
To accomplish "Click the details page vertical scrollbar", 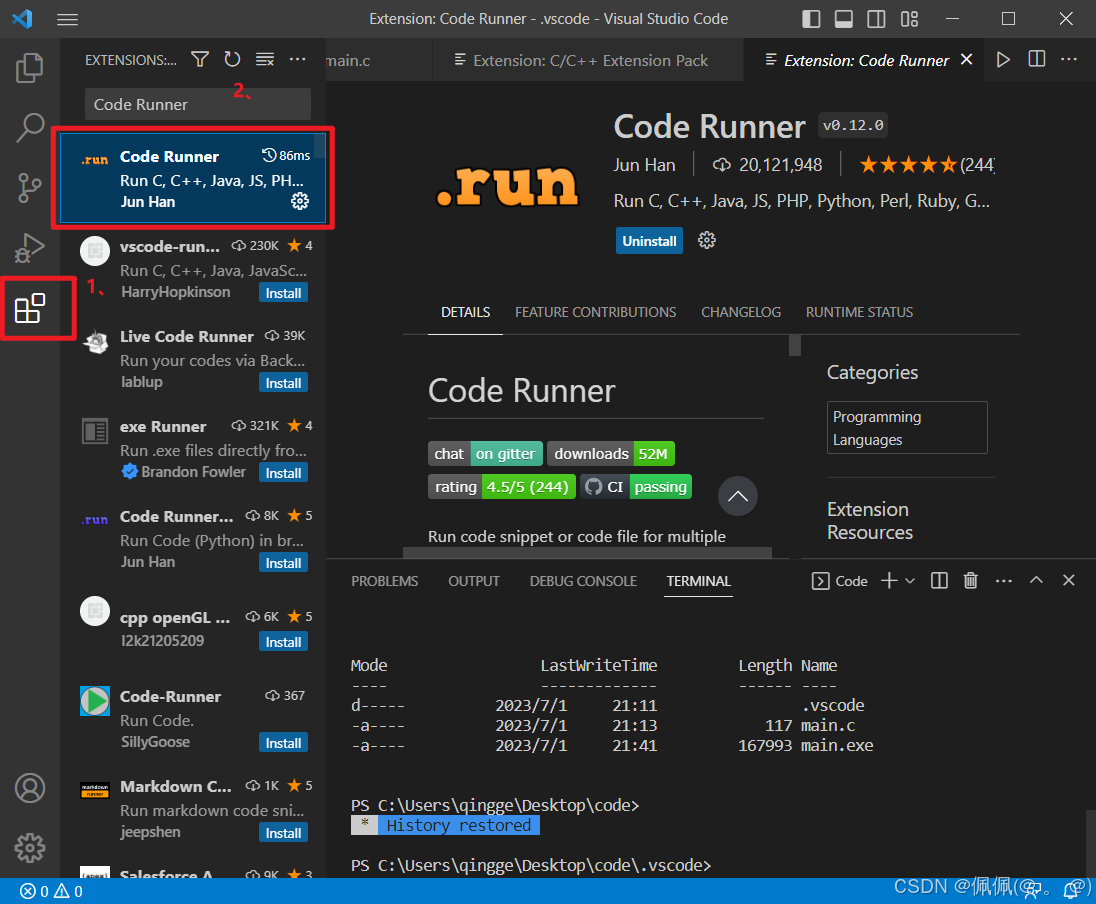I will coord(795,346).
